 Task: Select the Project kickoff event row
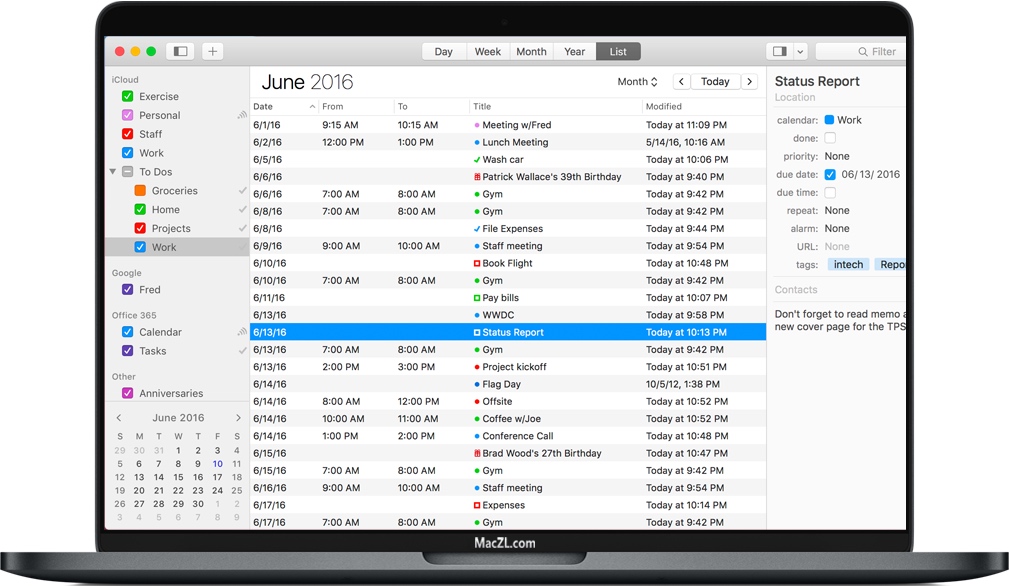pos(508,367)
